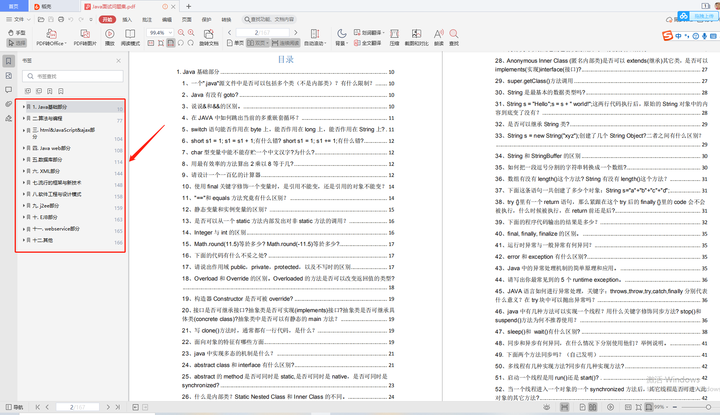Open background (背景) moon dropdown
The width and height of the screenshot is (720, 415).
(x=342, y=37)
